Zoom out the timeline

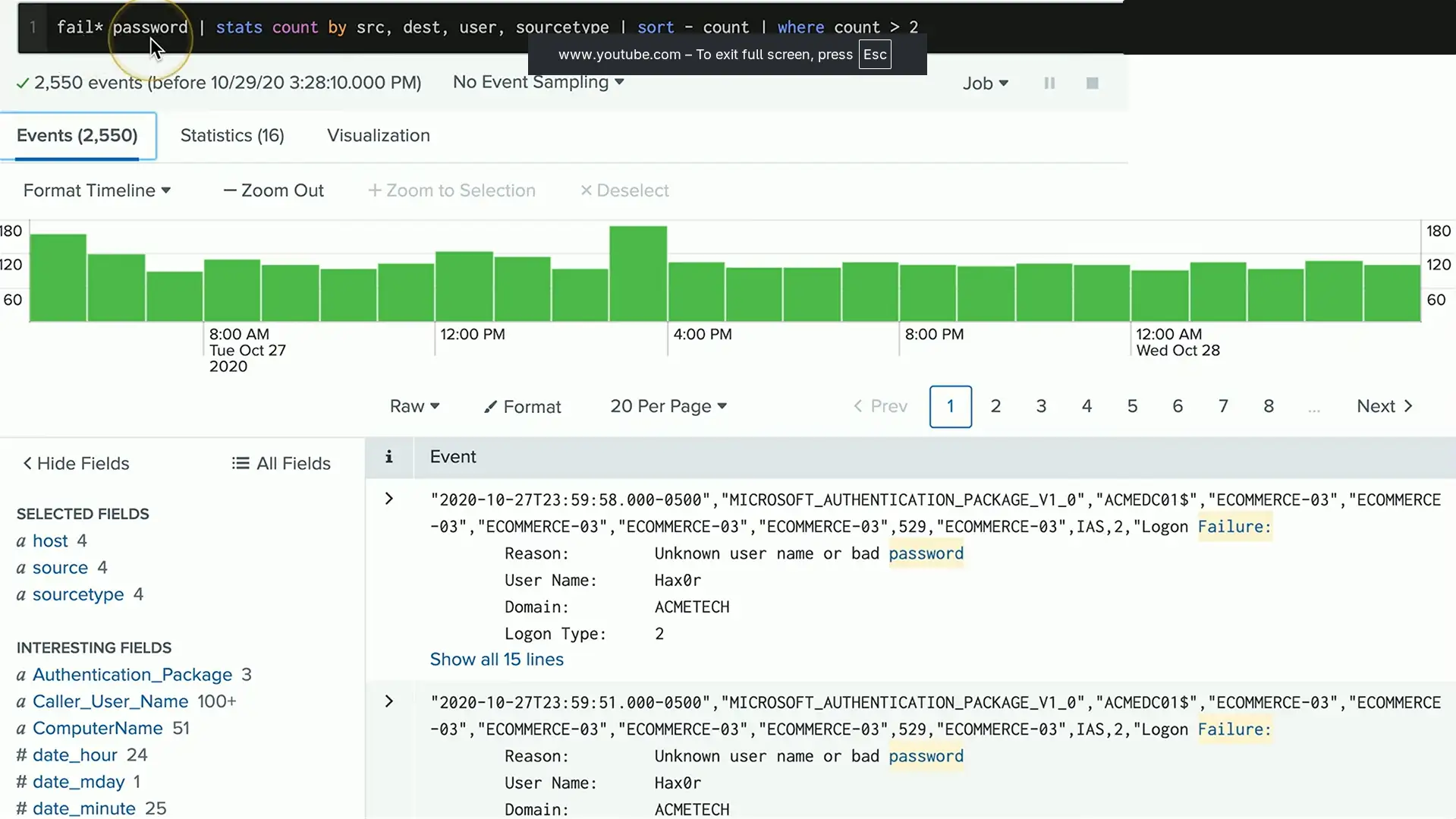point(273,191)
